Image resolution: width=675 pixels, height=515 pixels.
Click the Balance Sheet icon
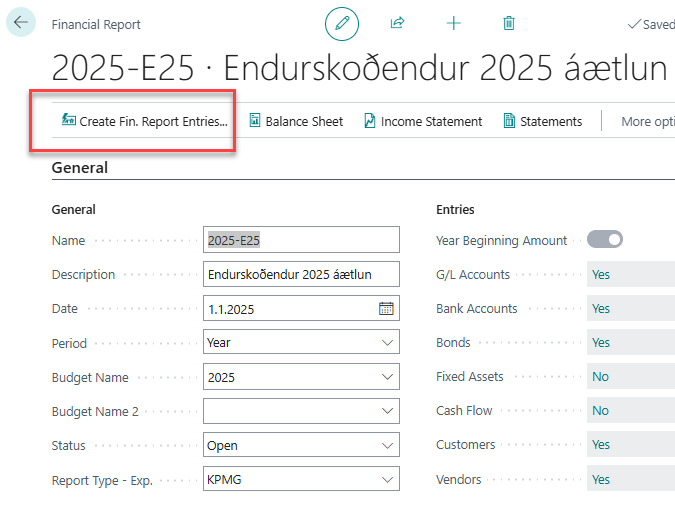pyautogui.click(x=255, y=121)
